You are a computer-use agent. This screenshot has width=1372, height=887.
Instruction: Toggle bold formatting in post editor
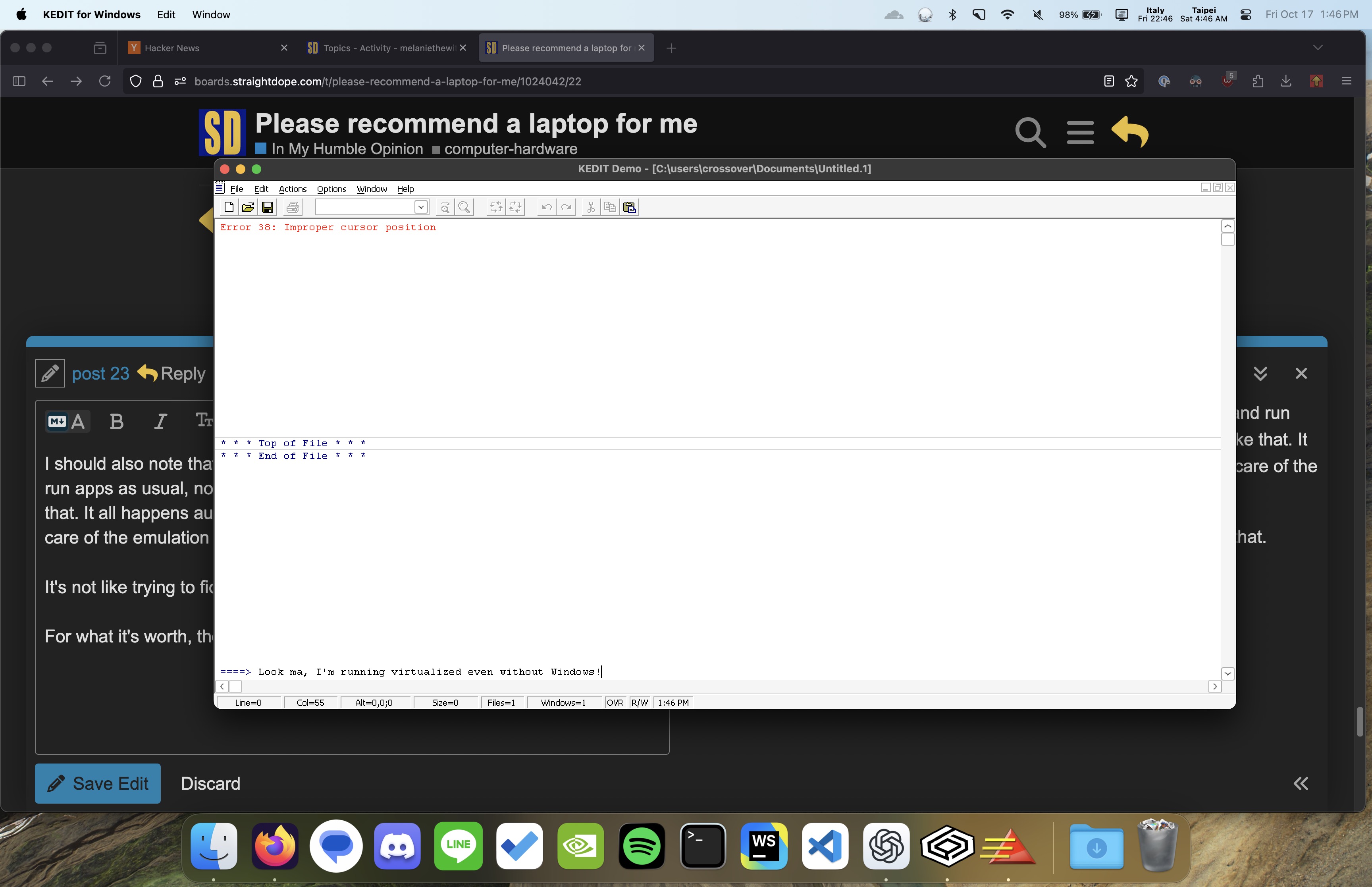pyautogui.click(x=117, y=422)
